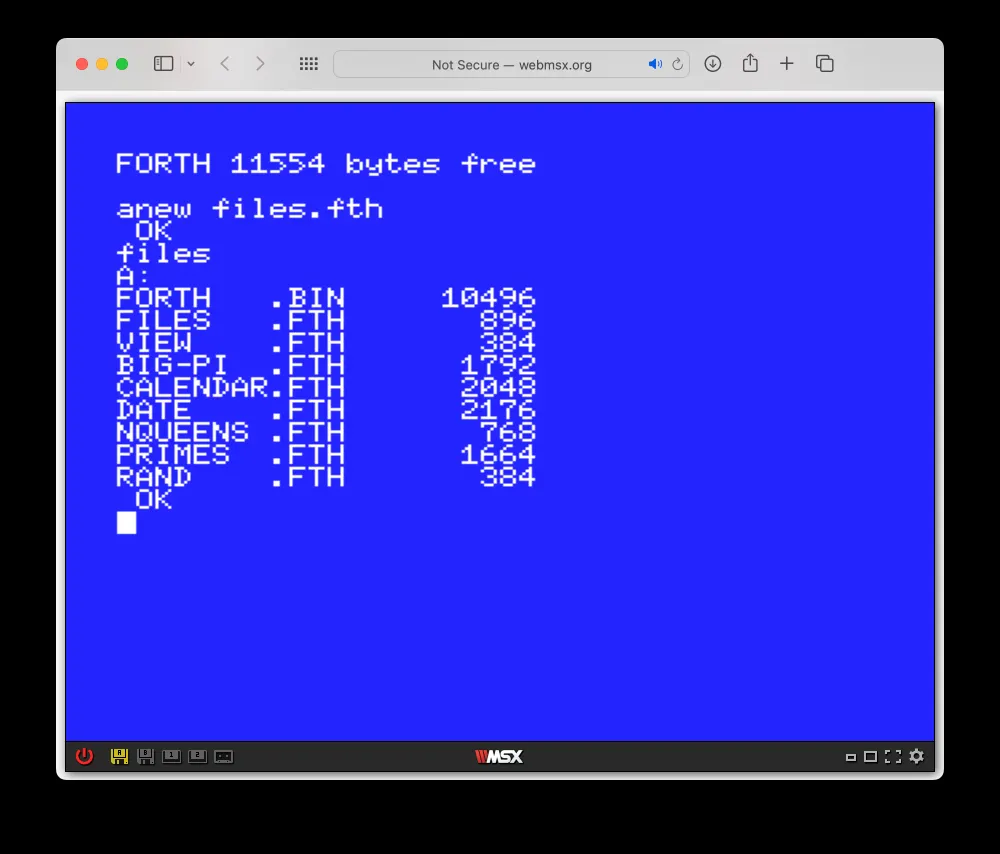Click the webmsx.org address bar
This screenshot has width=1000, height=854.
511,64
